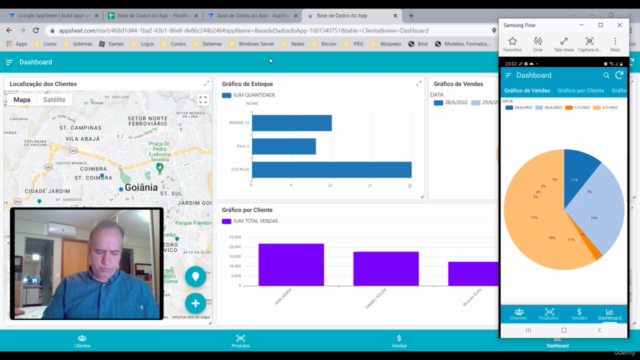
Task: Tap the search icon in phone Dashboard header
Action: click(x=606, y=76)
